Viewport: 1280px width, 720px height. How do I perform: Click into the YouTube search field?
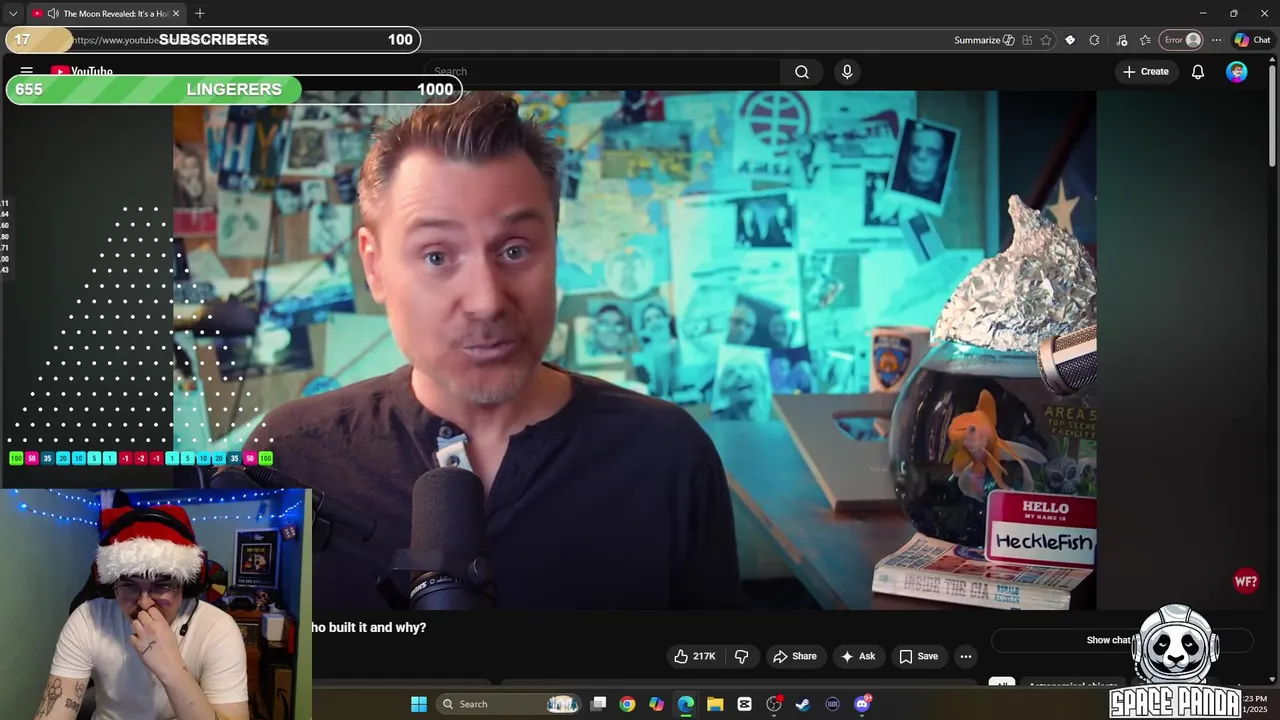click(604, 72)
